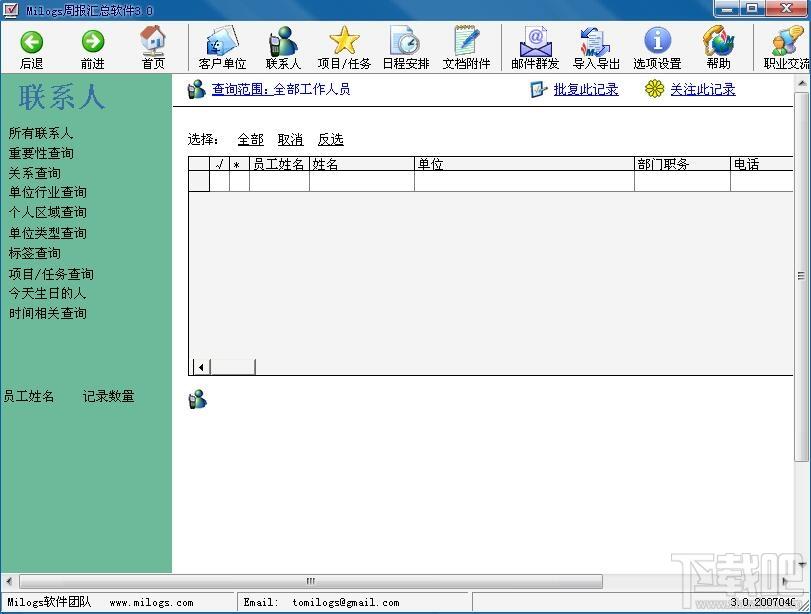Click the 批复此记录 link
The image size is (811, 614).
click(586, 89)
